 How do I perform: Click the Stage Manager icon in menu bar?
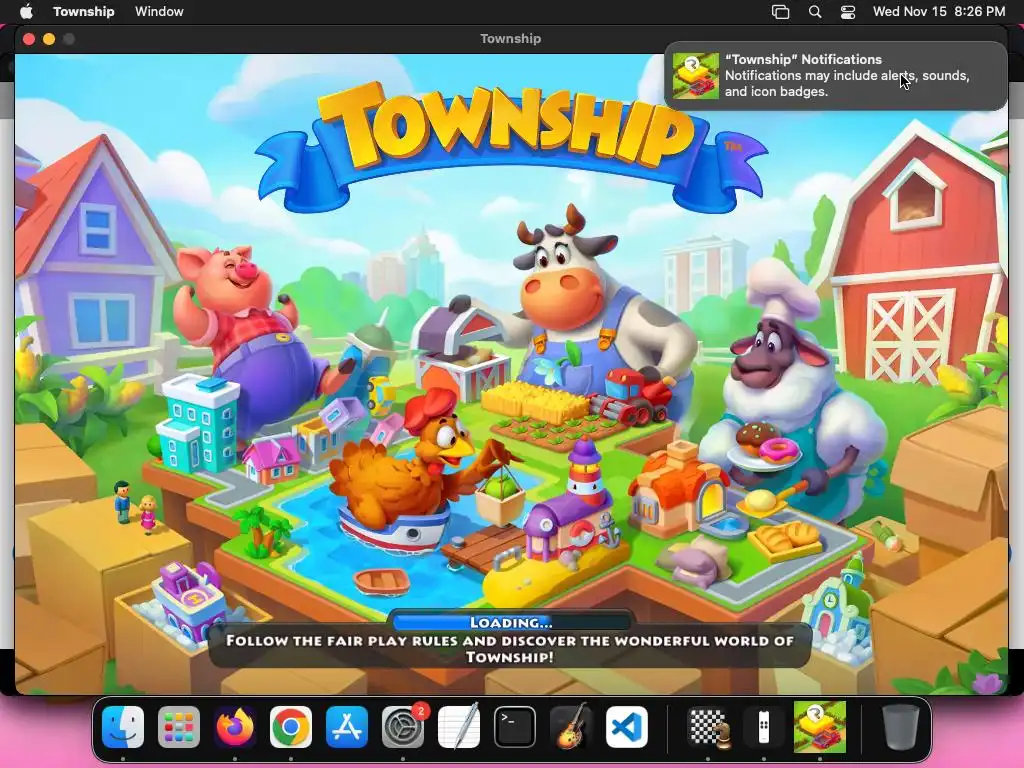[780, 12]
